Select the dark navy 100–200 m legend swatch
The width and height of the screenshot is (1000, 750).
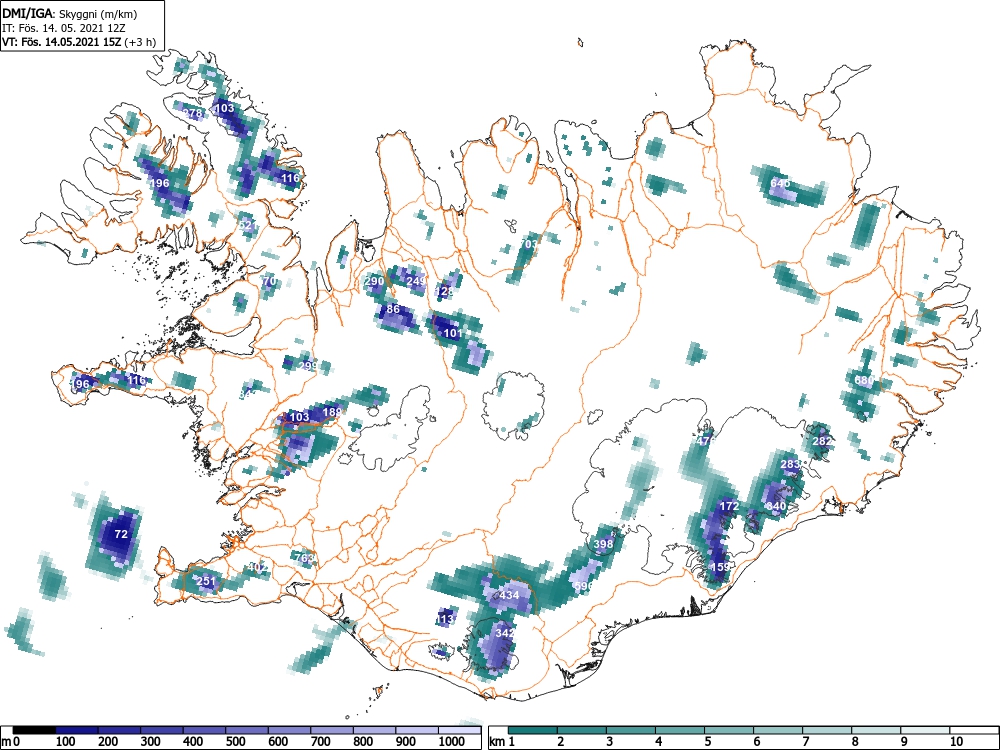[x=77, y=730]
